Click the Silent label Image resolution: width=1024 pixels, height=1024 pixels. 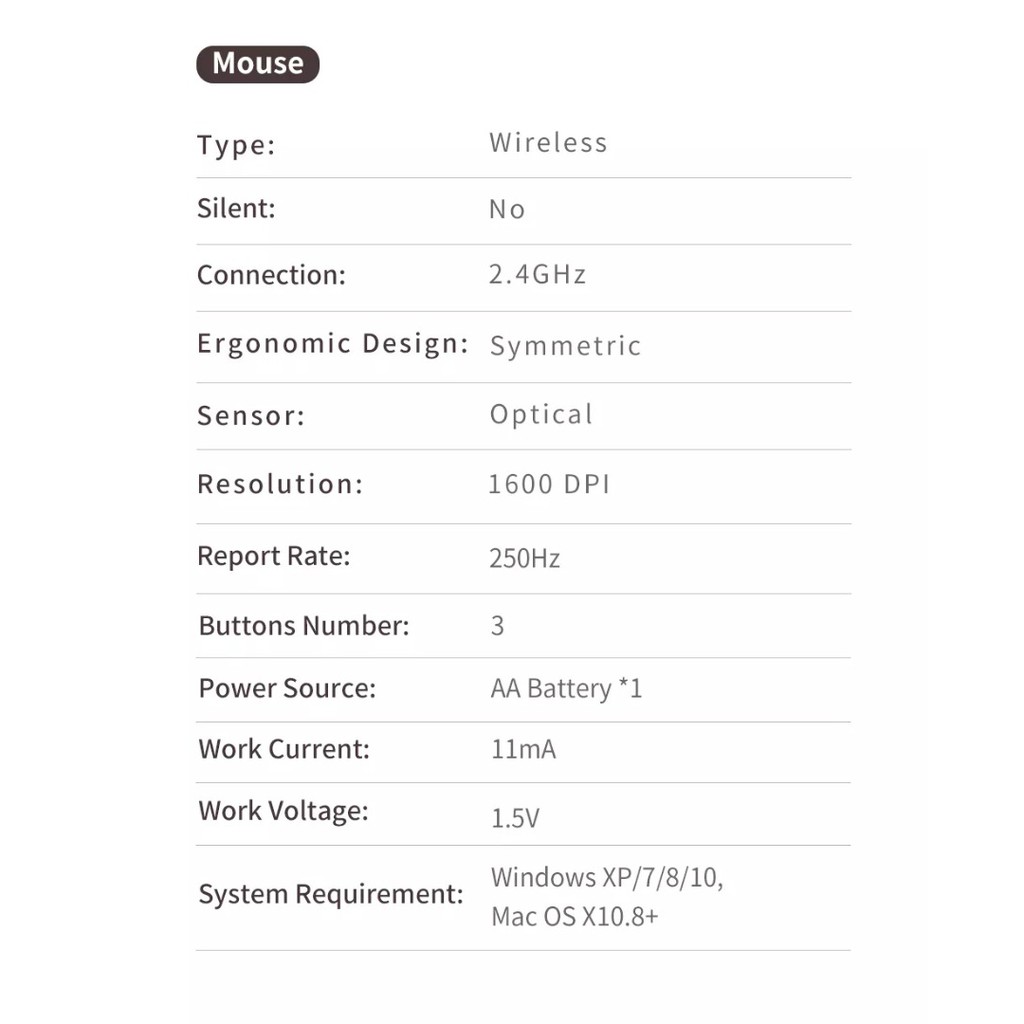tap(236, 209)
